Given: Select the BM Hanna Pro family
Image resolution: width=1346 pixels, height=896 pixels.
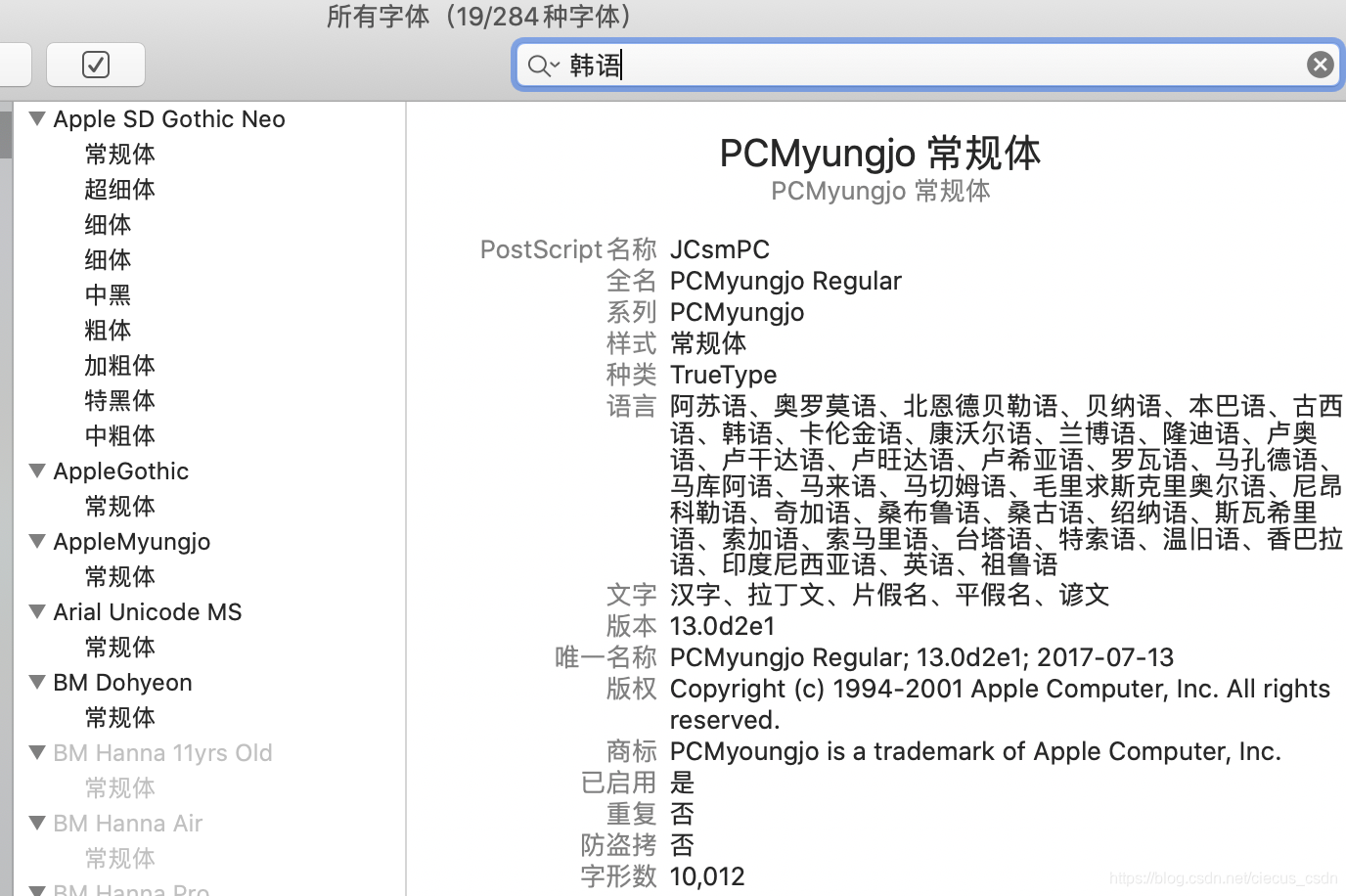Looking at the screenshot, I should pyautogui.click(x=131, y=889).
